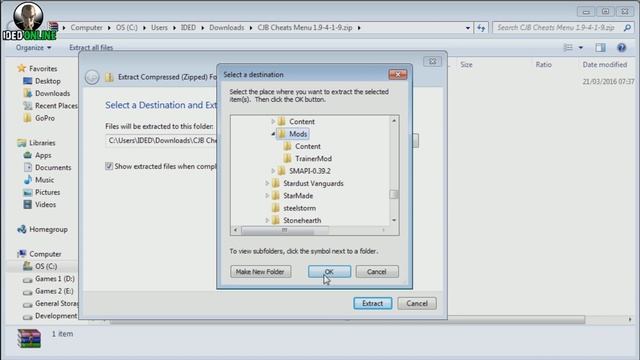Cancel the Extract wizard
This screenshot has height=360, width=640.
417,303
